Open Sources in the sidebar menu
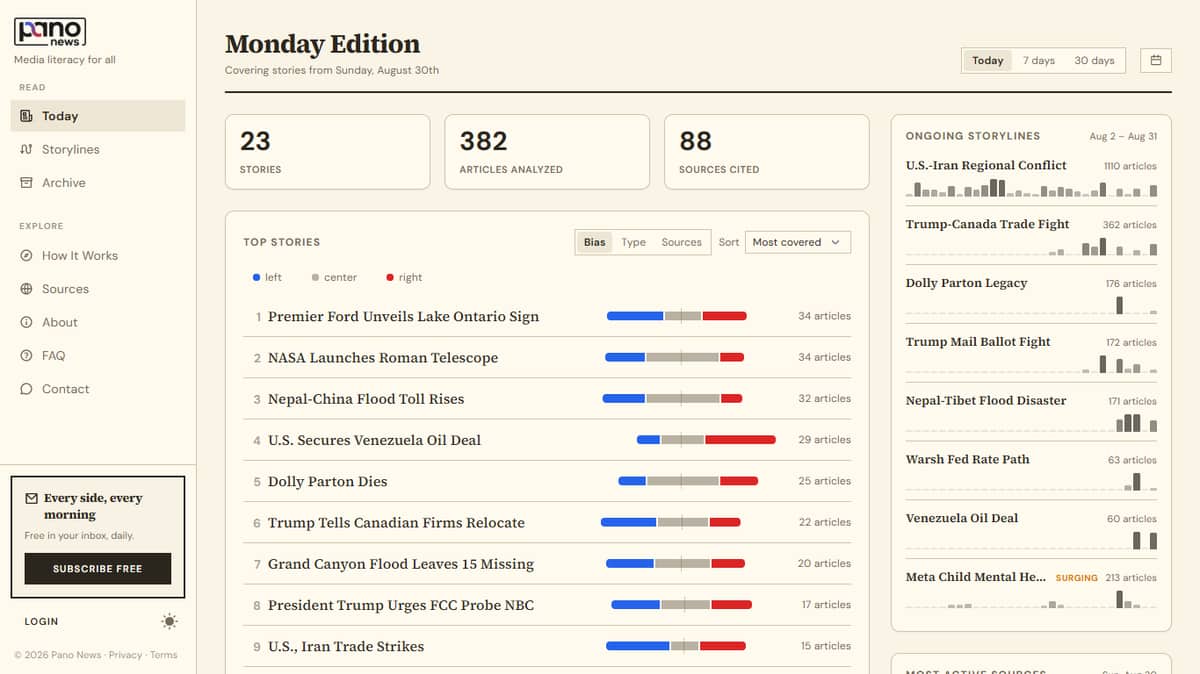Screen dimensions: 1200x674 coord(98,289)
